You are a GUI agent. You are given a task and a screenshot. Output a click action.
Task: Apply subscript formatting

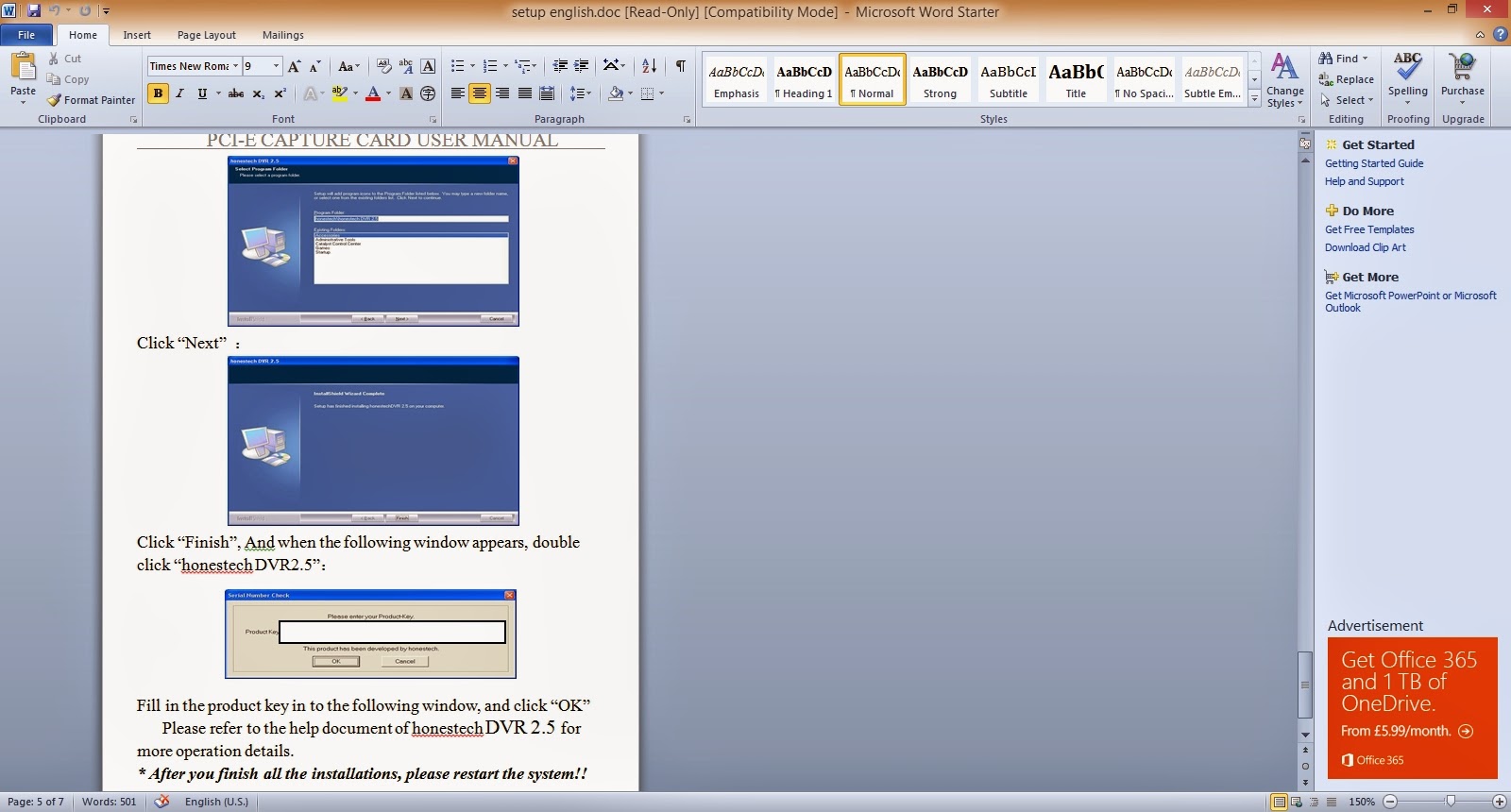coord(258,93)
